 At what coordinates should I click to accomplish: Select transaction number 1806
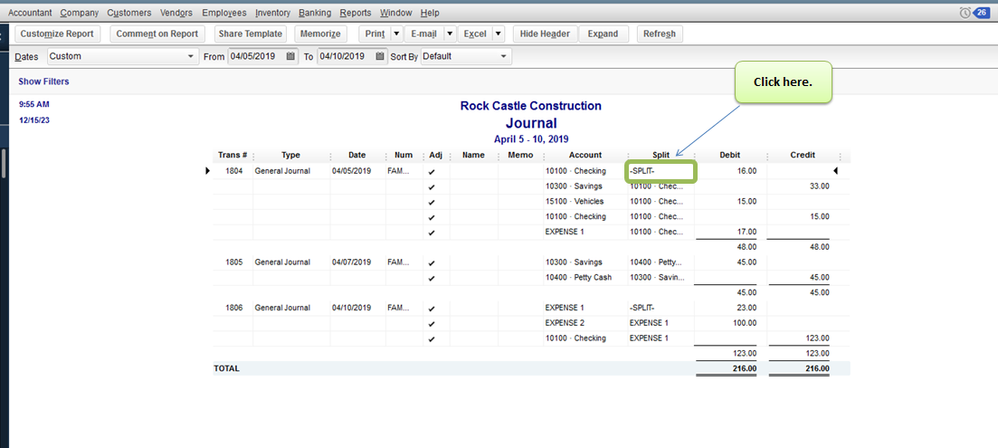234,308
